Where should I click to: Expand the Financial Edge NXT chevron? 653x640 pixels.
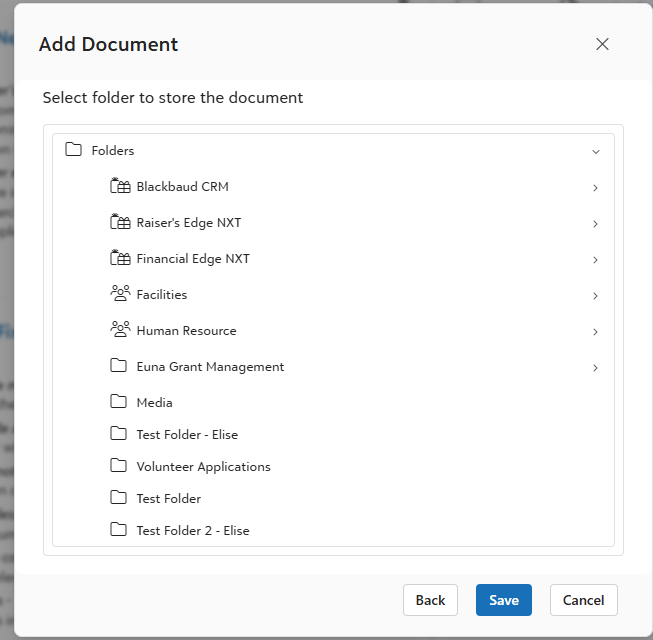[595, 260]
